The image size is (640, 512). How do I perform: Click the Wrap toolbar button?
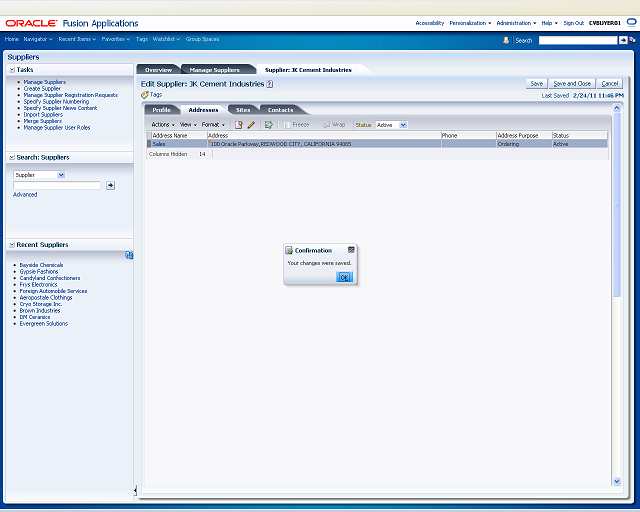coord(334,125)
